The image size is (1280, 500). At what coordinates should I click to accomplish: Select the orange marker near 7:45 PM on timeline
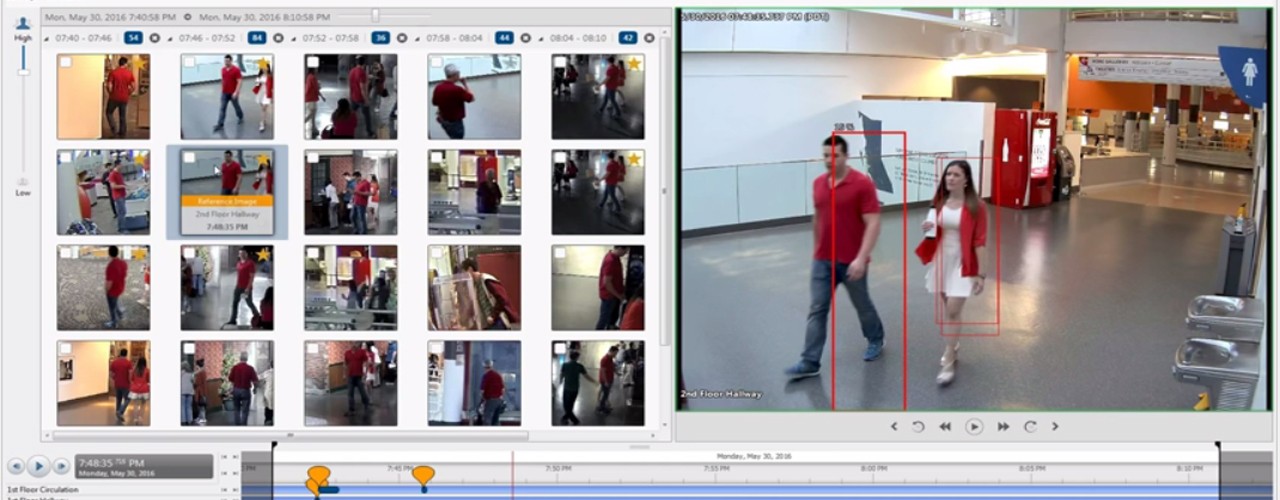coord(423,474)
